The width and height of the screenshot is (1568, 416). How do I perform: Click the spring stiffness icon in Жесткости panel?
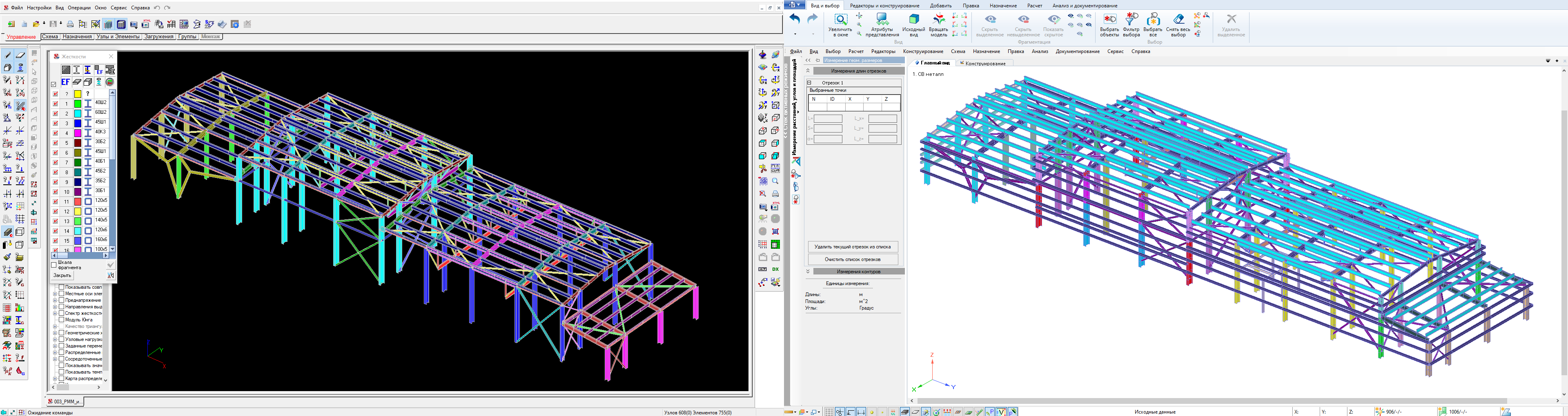pos(98,82)
